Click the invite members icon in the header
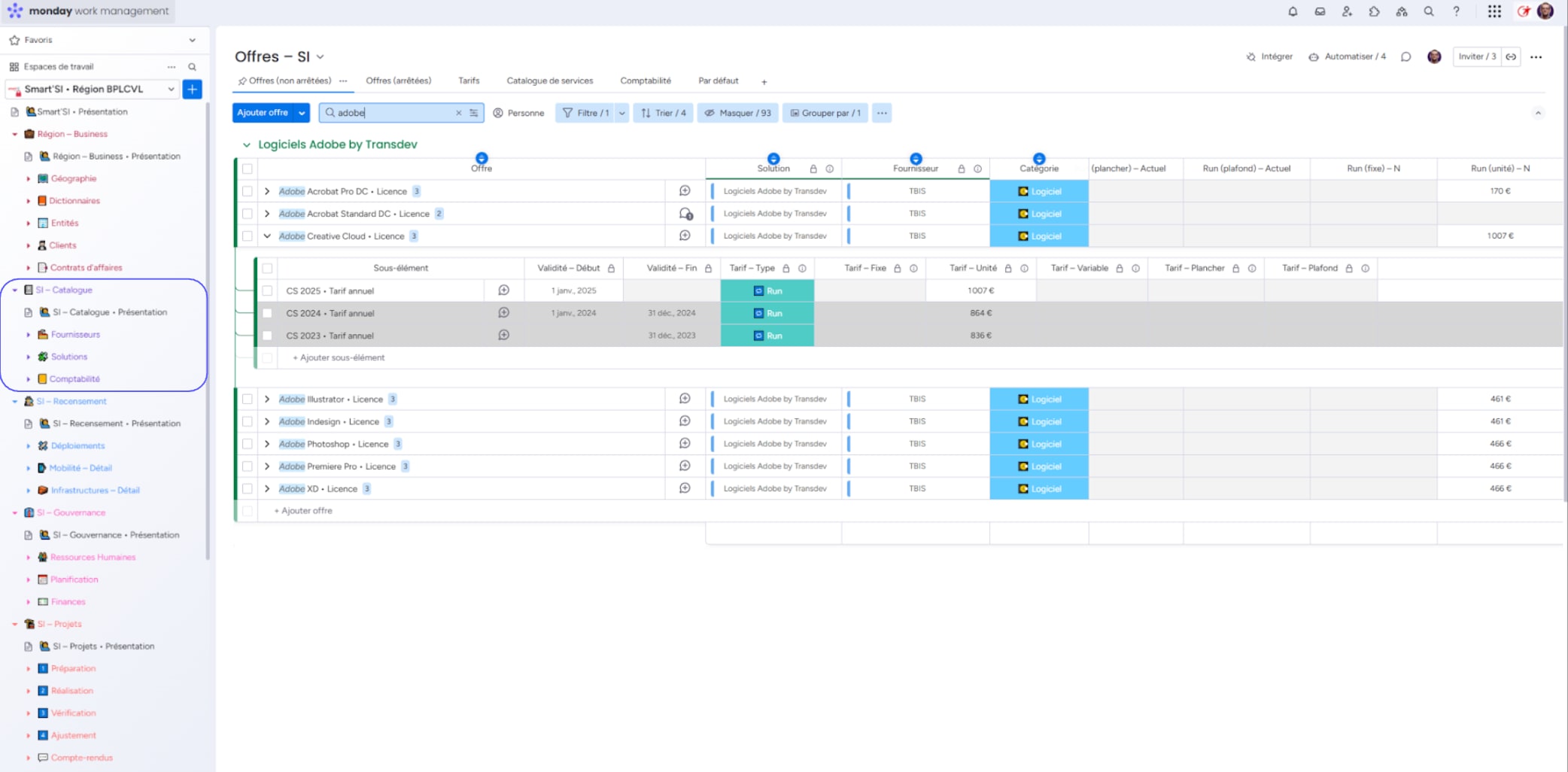Screen dimensions: 1568x772 pyautogui.click(x=1347, y=11)
